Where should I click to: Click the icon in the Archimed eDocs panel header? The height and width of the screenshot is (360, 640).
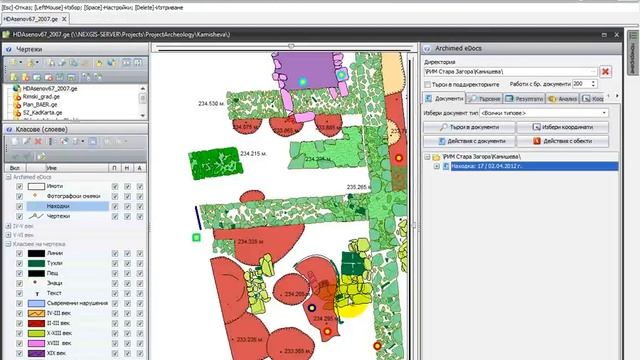tap(427, 49)
